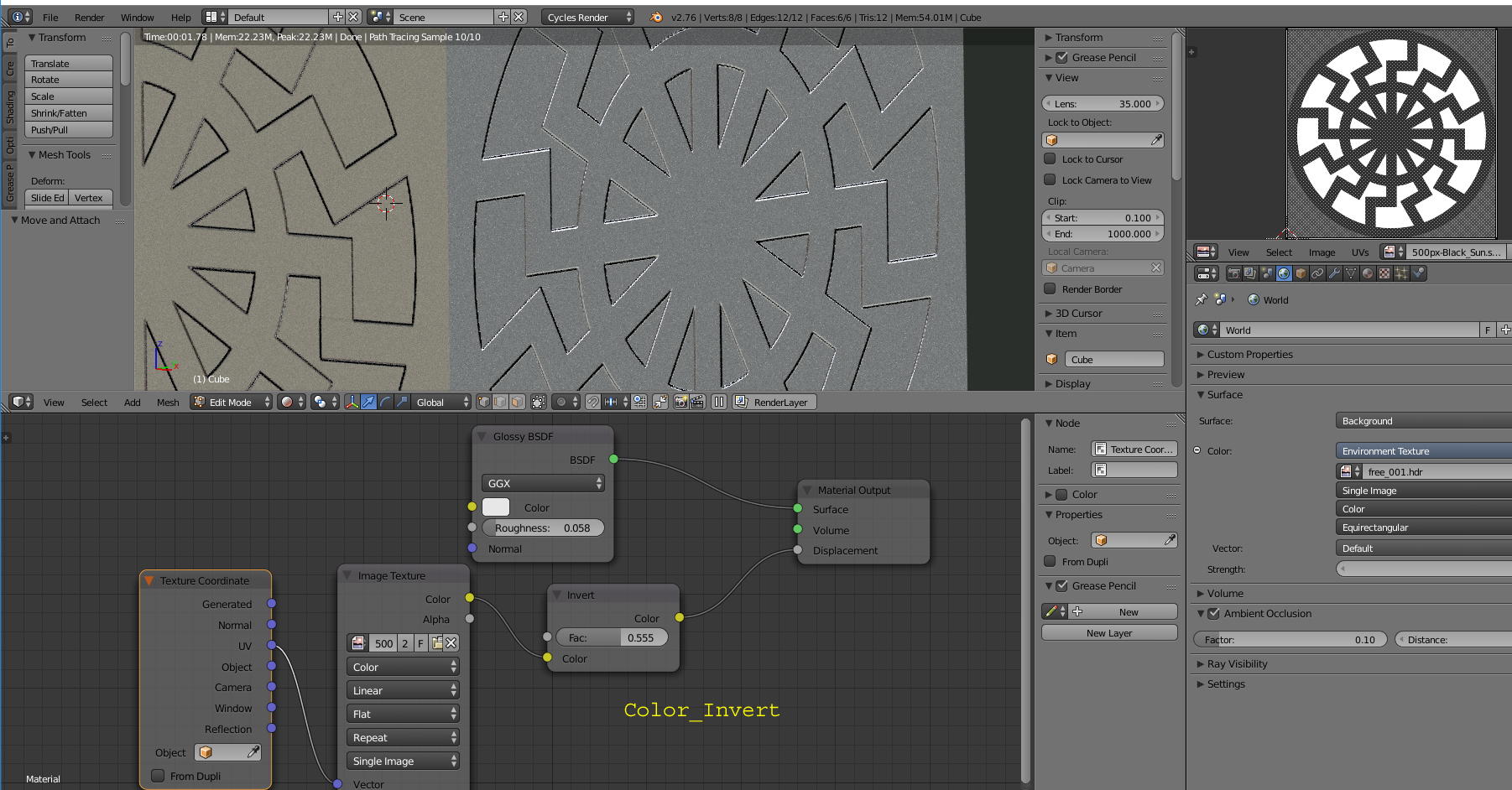The width and height of the screenshot is (1512, 790).
Task: Open the Global orientation dropdown
Action: [x=441, y=403]
